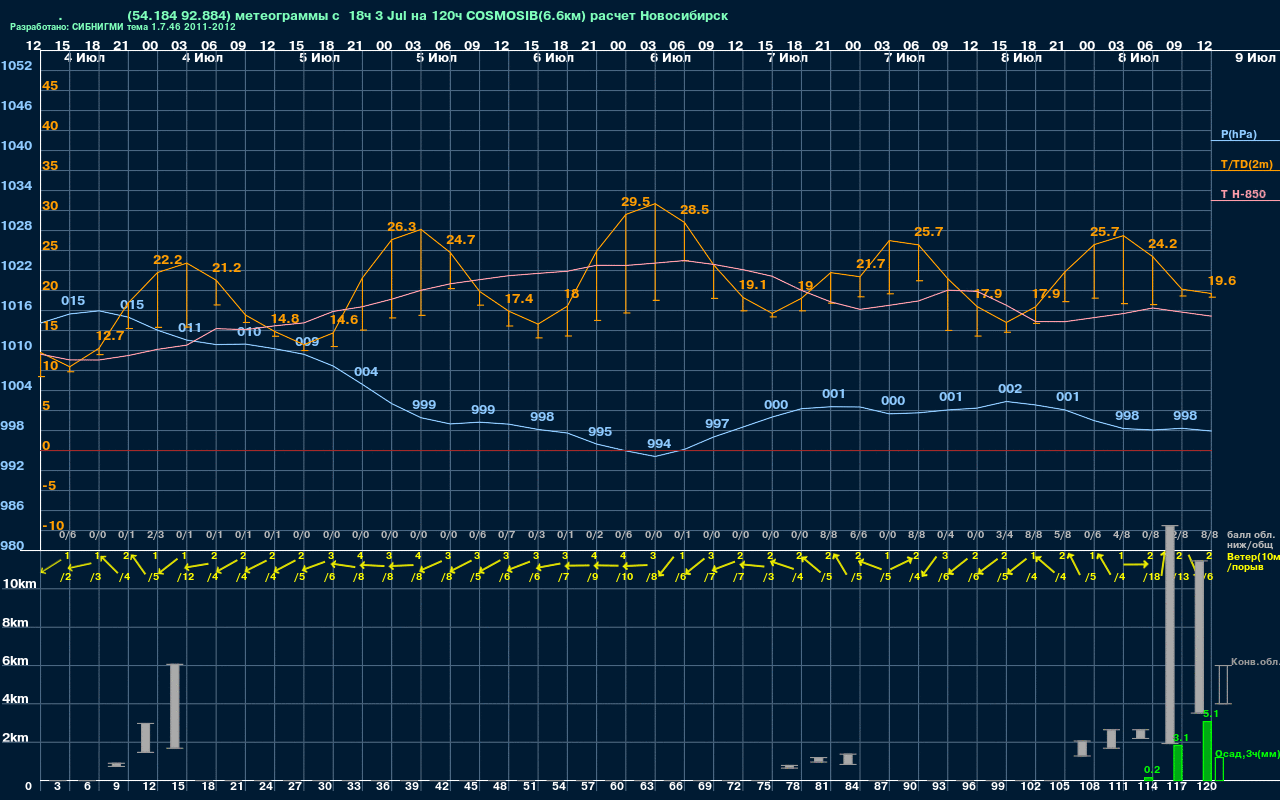Click the tall gray cloud bar at hour 15
Viewport: 1280px width, 800px height.
pyautogui.click(x=175, y=706)
